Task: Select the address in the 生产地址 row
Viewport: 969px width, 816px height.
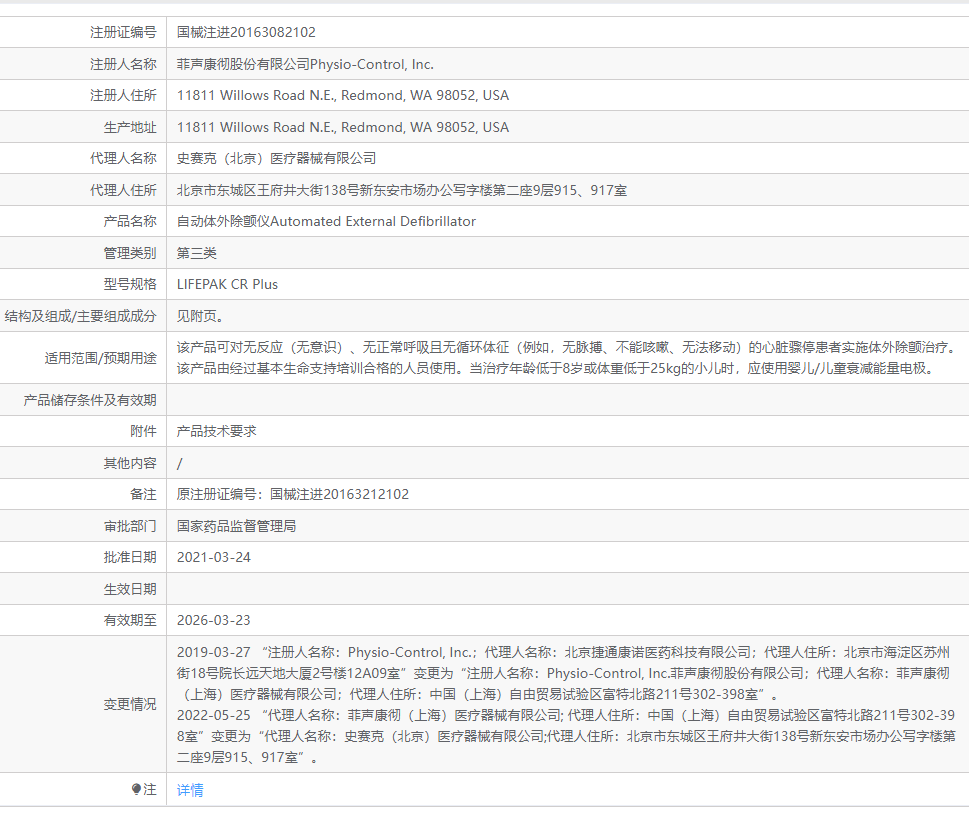Action: 342,127
